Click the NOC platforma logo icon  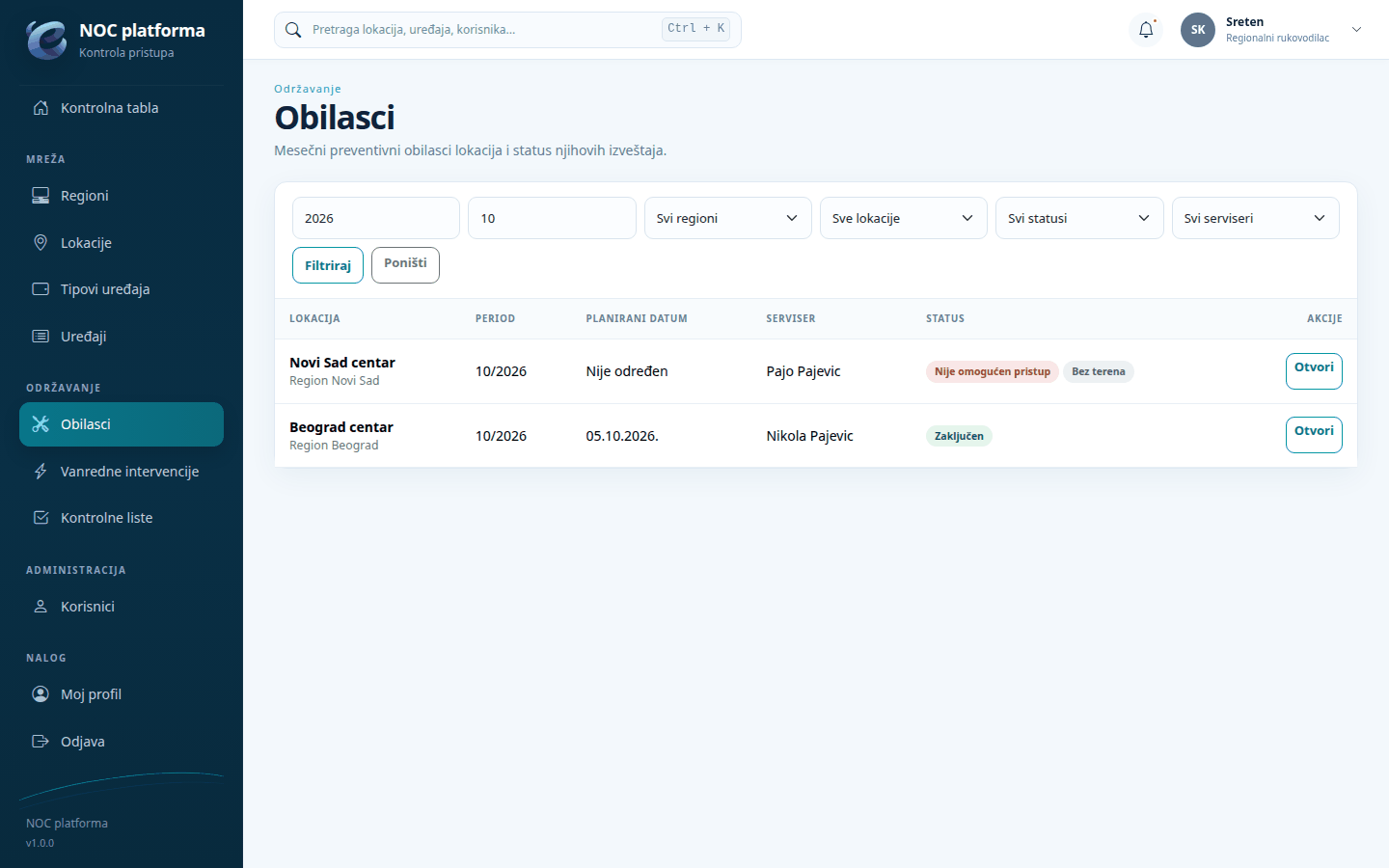[46, 41]
